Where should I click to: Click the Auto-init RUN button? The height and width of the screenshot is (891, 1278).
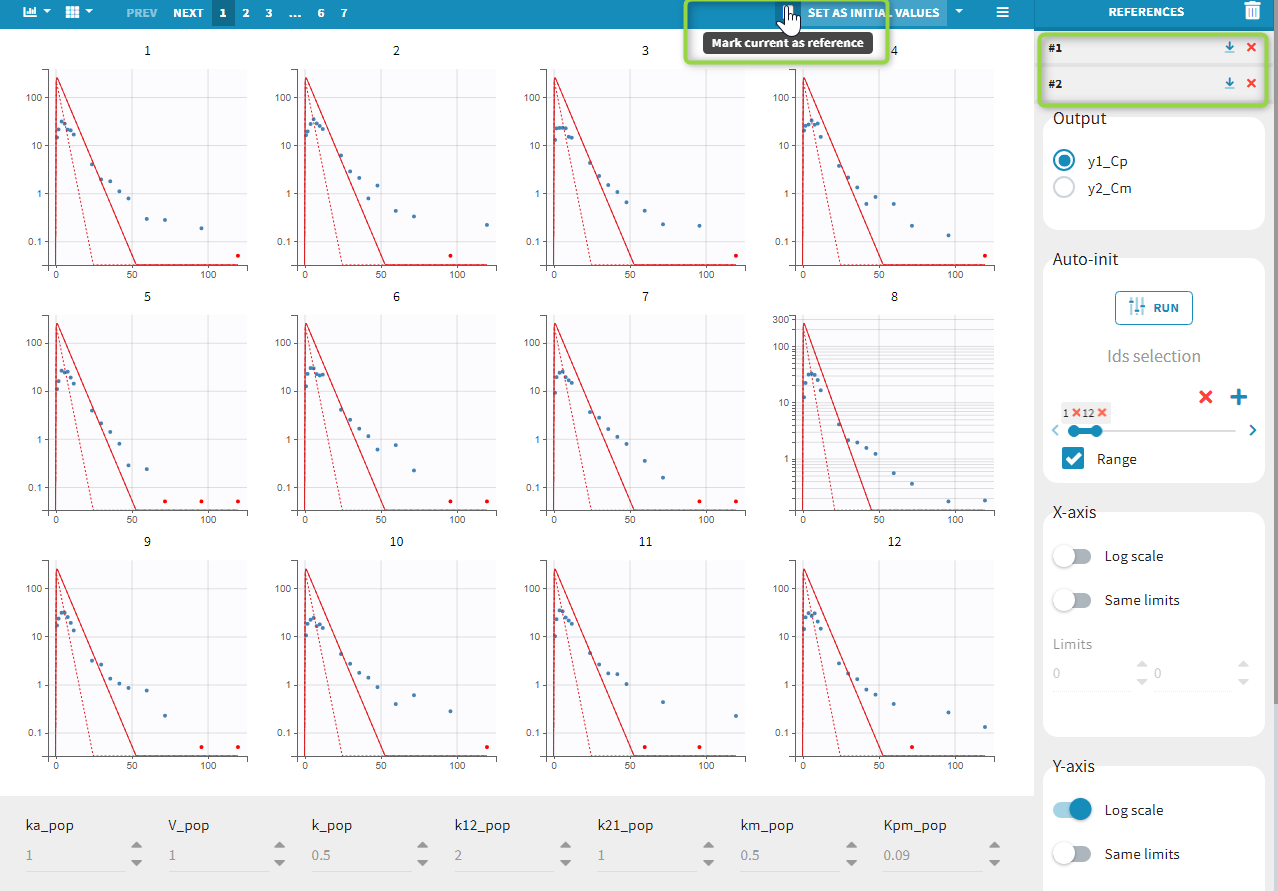point(1153,308)
